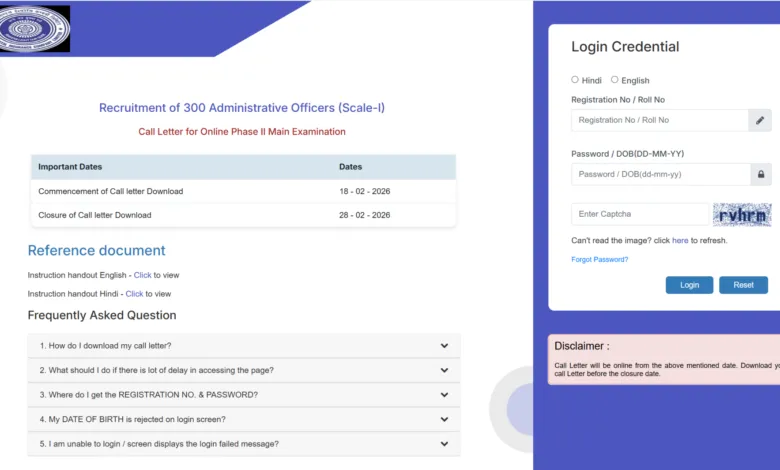780x470 pixels.
Task: Click the 'Dates' column header
Action: 351,167
